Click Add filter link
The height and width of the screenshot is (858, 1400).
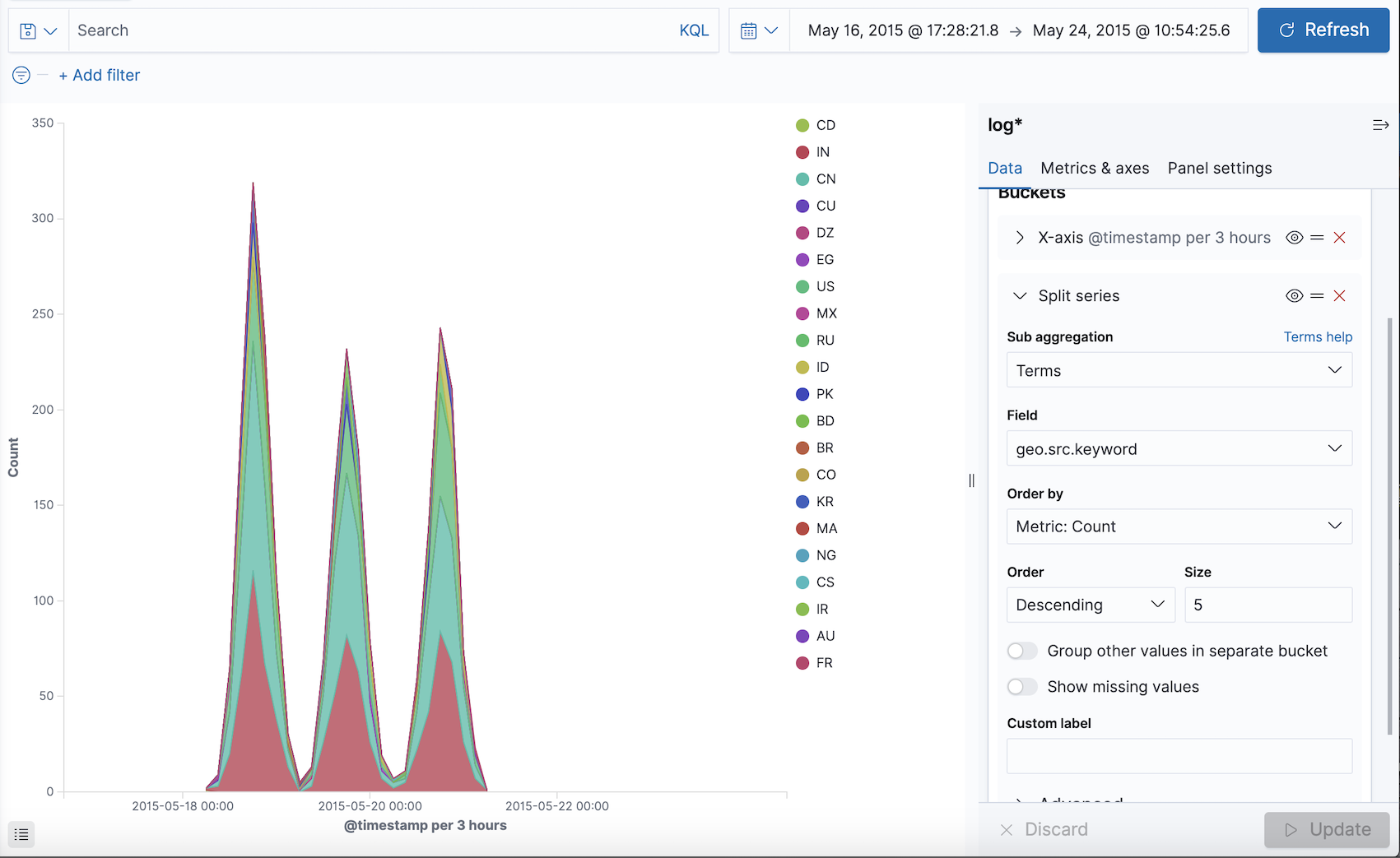[100, 76]
